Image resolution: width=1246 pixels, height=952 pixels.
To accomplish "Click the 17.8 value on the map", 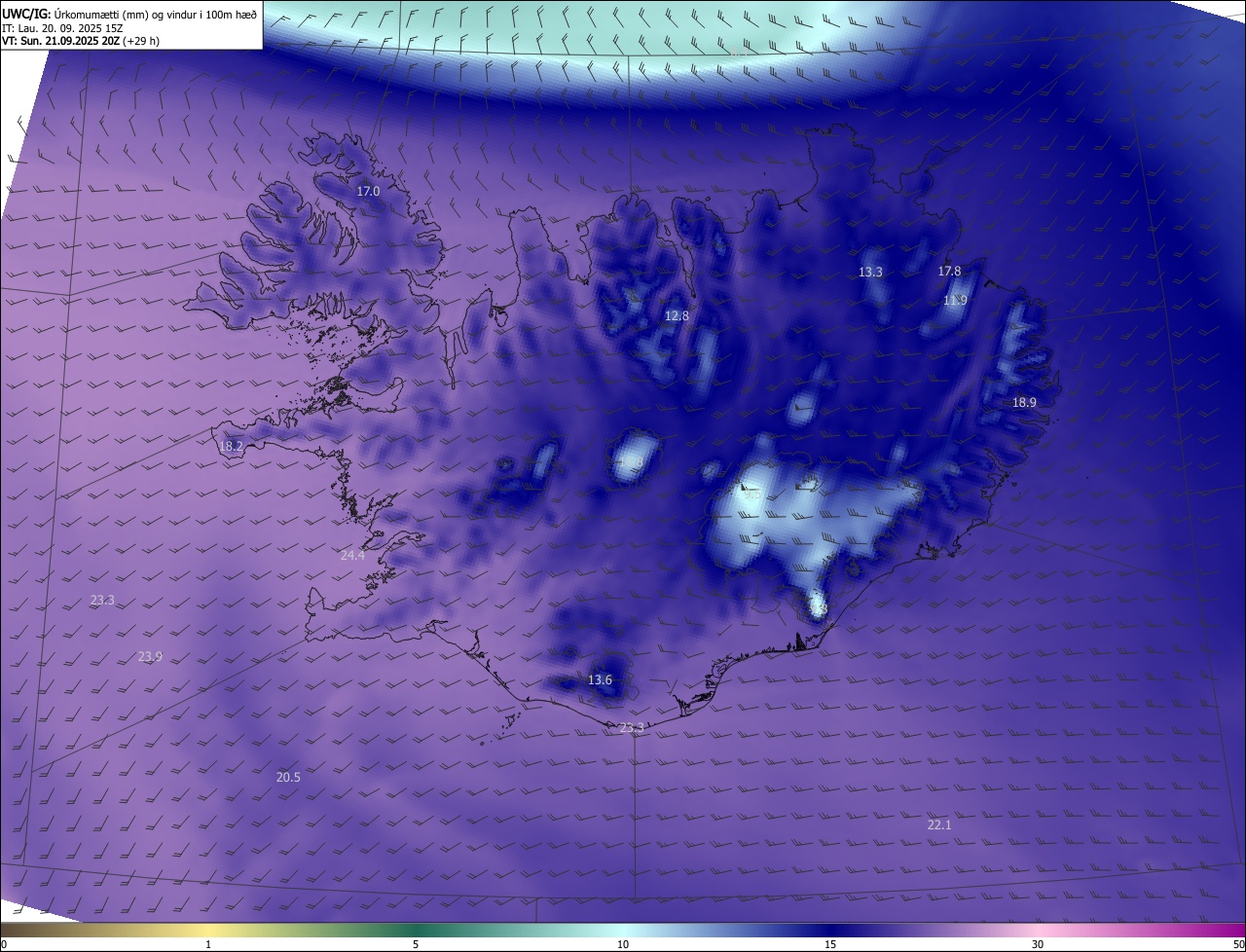I will [949, 272].
